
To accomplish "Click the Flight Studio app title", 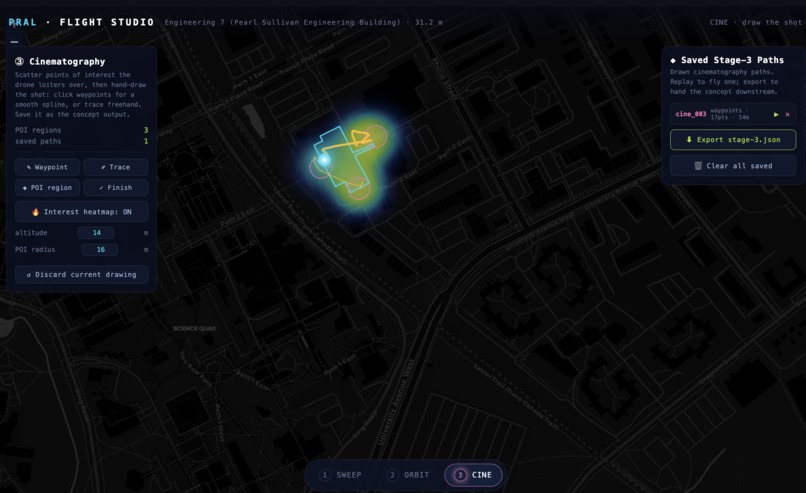I will pyautogui.click(x=82, y=22).
